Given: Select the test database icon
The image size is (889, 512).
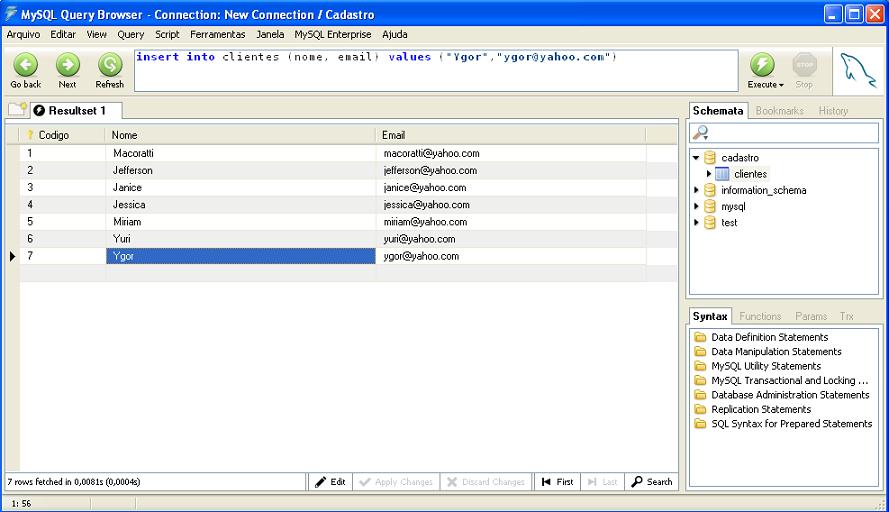Looking at the screenshot, I should pos(710,223).
